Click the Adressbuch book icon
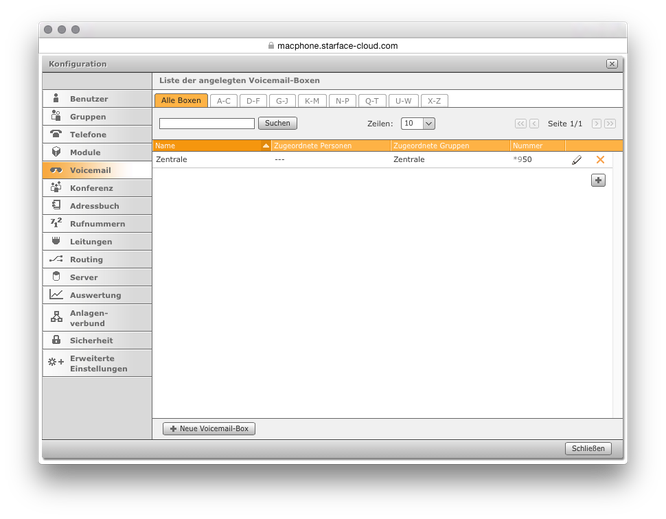The width and height of the screenshot is (666, 519). pos(56,205)
